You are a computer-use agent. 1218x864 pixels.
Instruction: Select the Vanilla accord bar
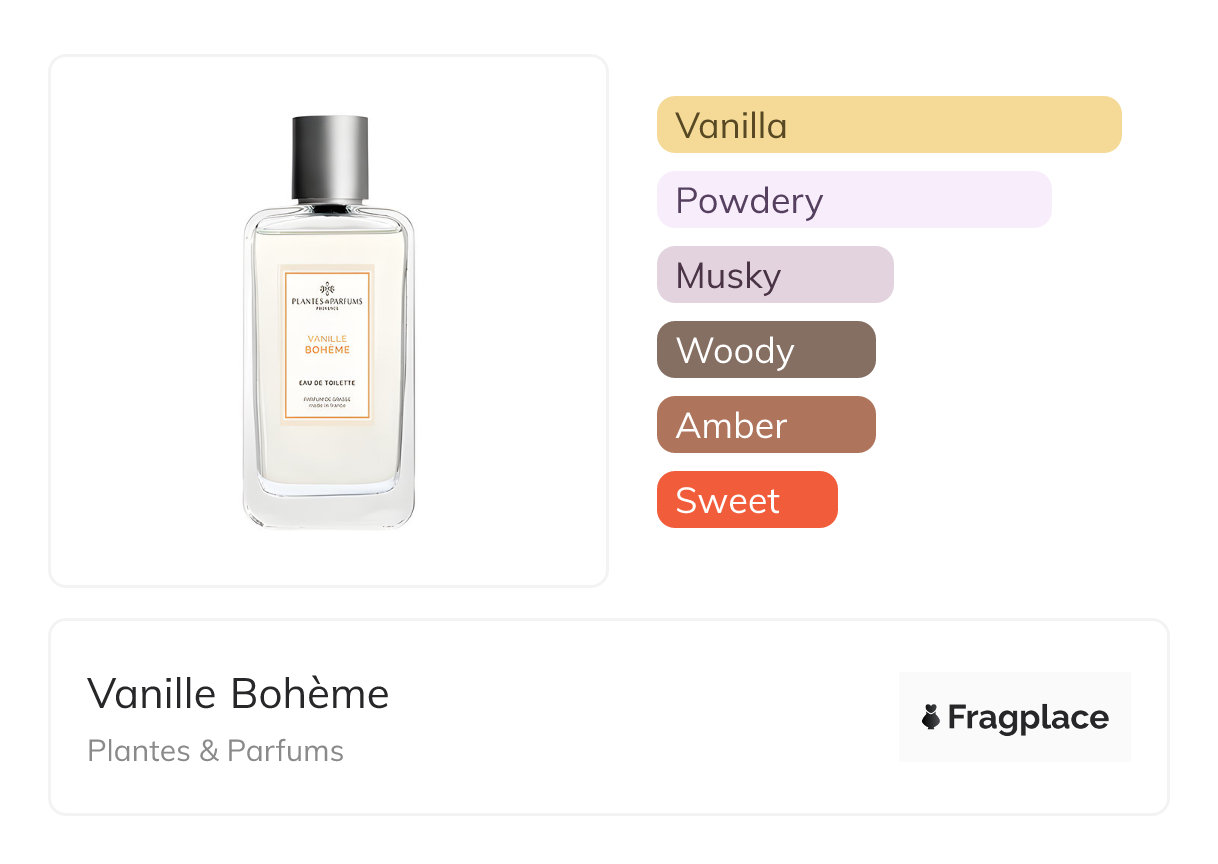coord(888,125)
